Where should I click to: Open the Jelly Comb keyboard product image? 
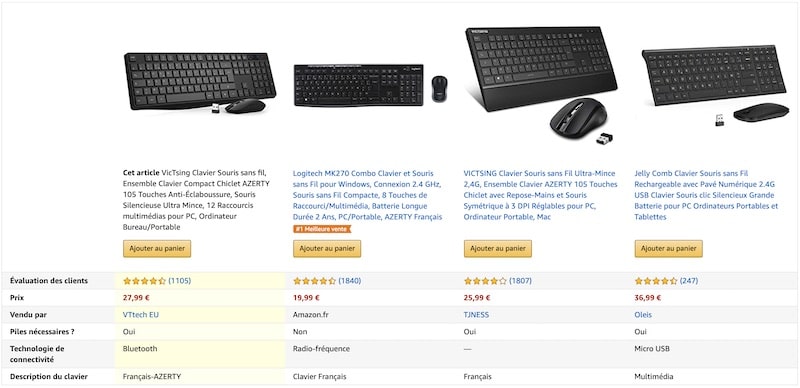(714, 85)
